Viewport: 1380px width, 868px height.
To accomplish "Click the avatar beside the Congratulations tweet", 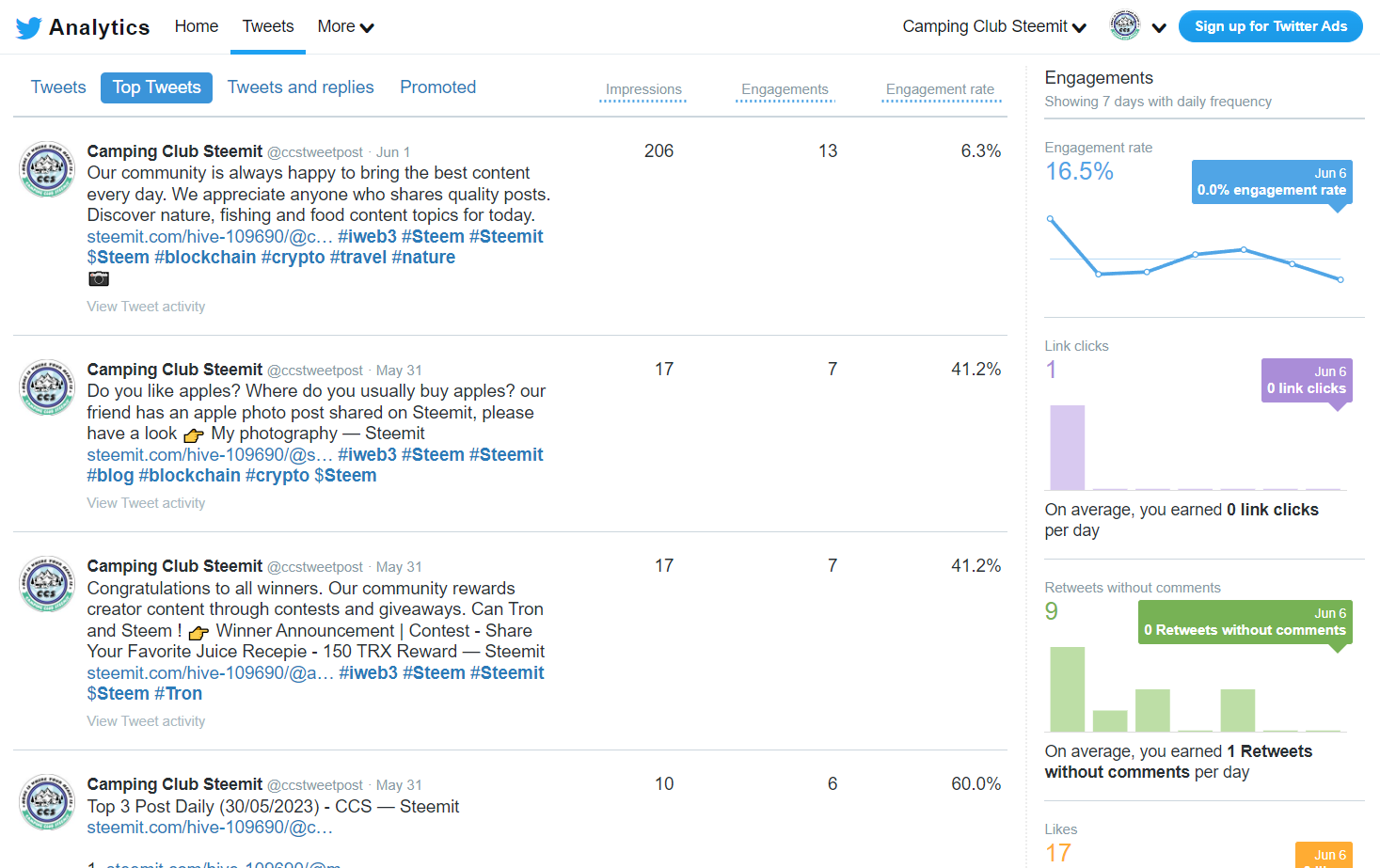I will click(47, 584).
